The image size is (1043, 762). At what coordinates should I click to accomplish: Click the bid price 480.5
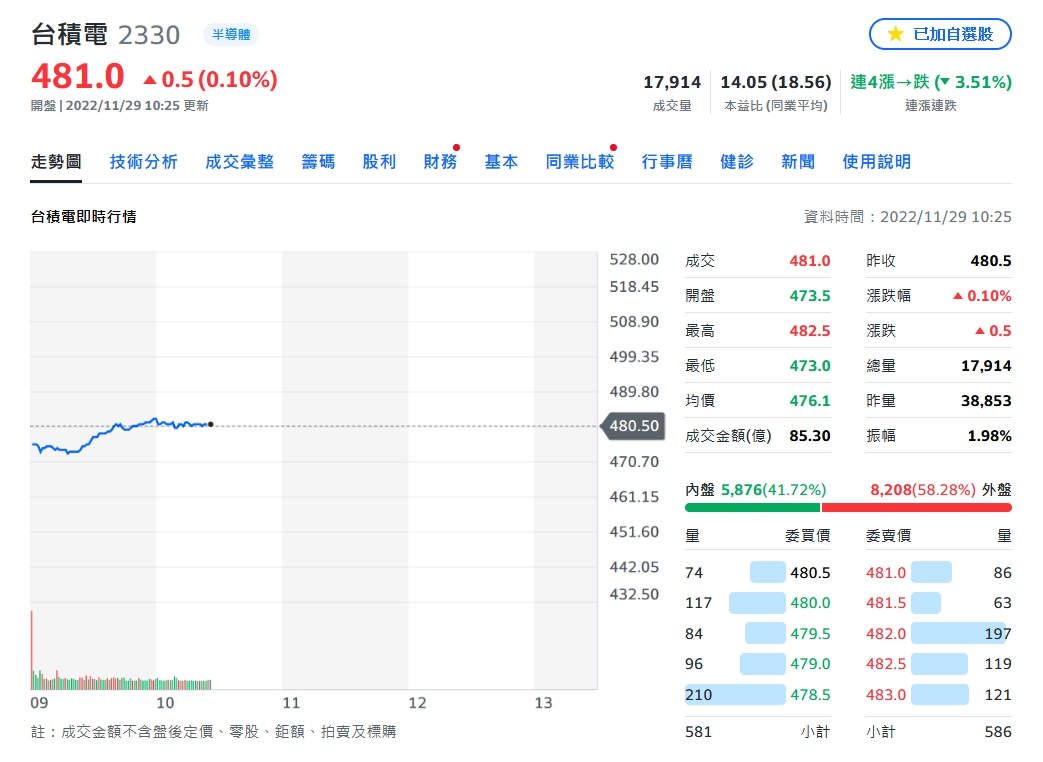810,572
